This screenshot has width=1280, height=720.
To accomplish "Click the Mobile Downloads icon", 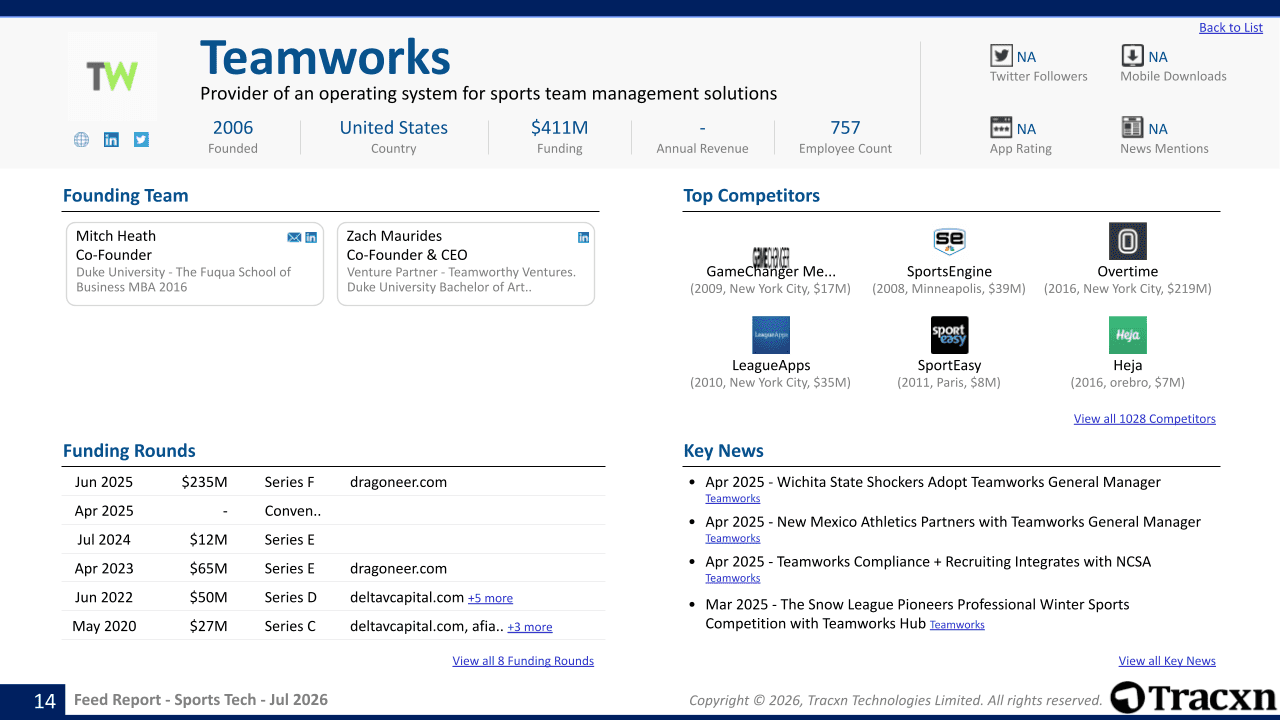I will [x=1132, y=56].
